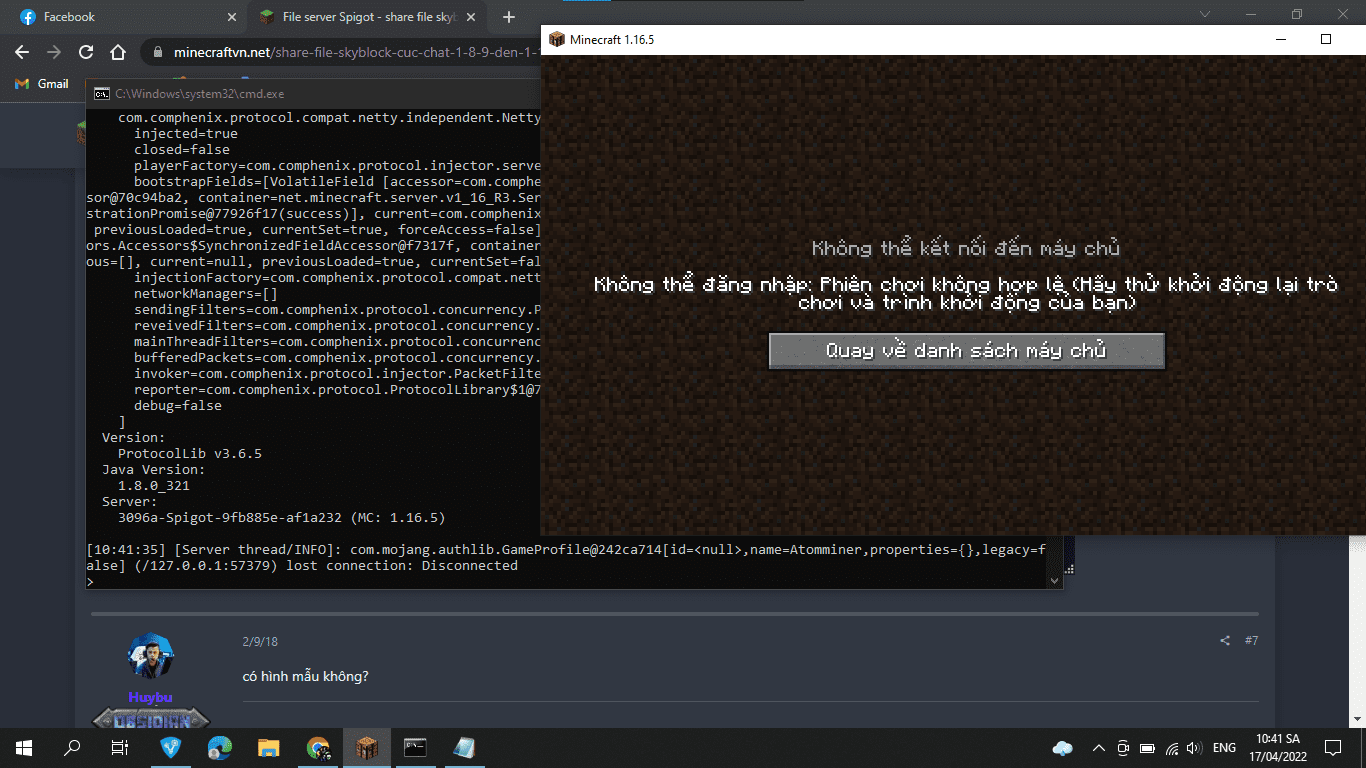Open Wi-Fi network settings from the tray
Image resolution: width=1366 pixels, height=768 pixels.
(1170, 748)
